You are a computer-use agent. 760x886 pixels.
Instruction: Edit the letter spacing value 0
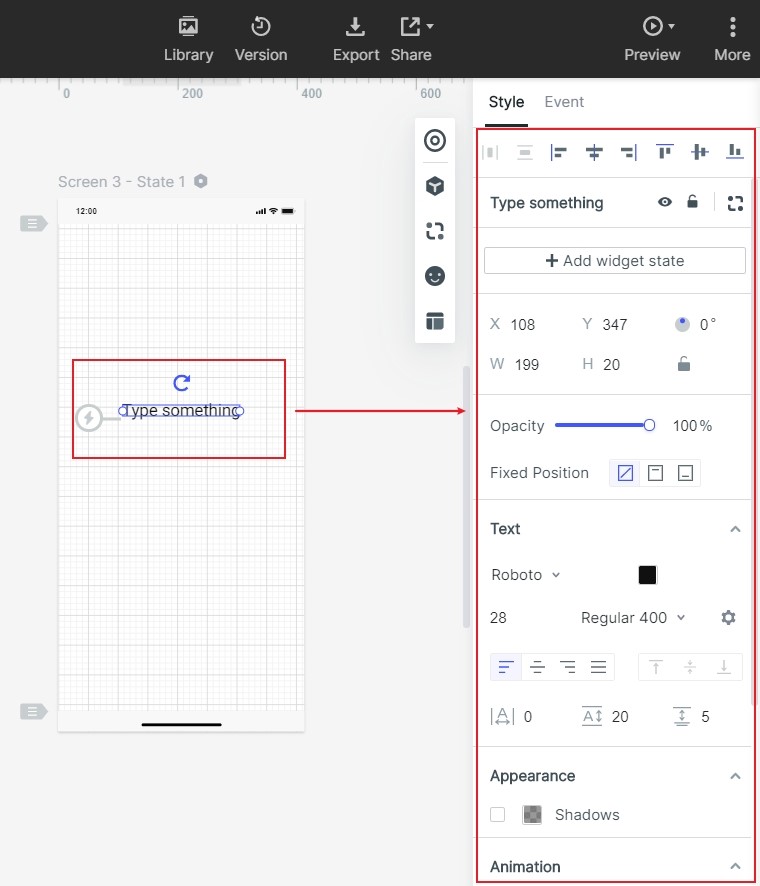pos(528,716)
